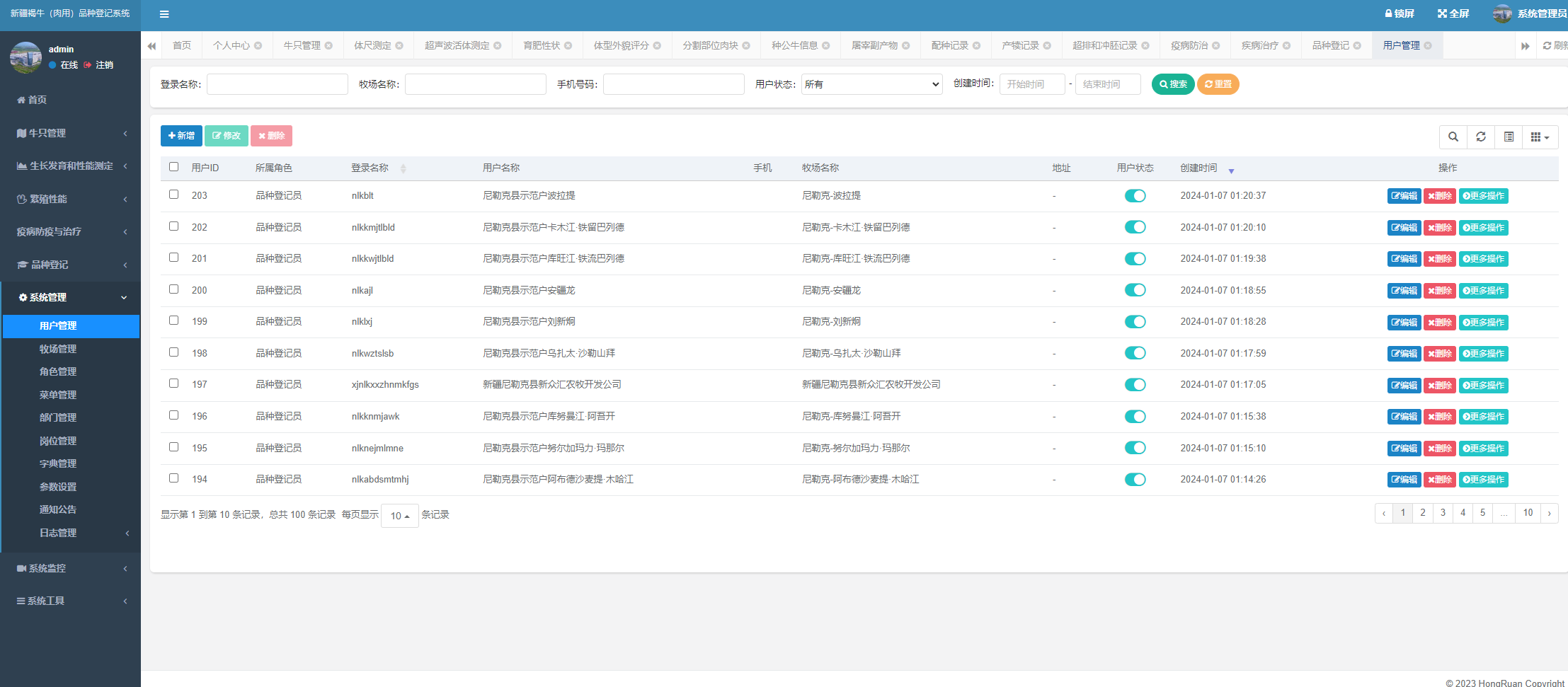Click the system administrator avatar
This screenshot has height=687, width=1568.
[x=1502, y=13]
